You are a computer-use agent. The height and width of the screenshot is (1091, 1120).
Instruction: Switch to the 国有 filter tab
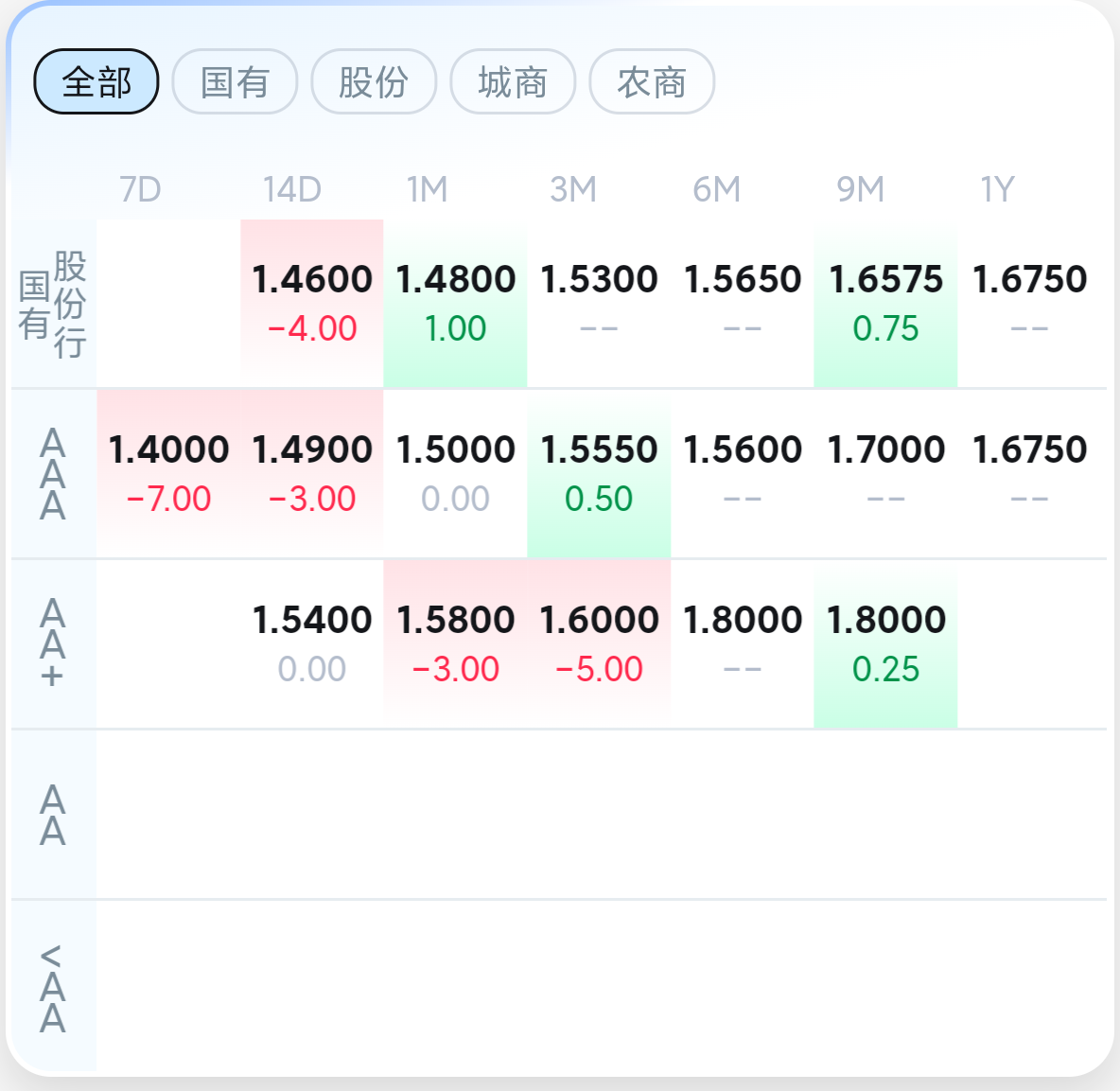236,82
